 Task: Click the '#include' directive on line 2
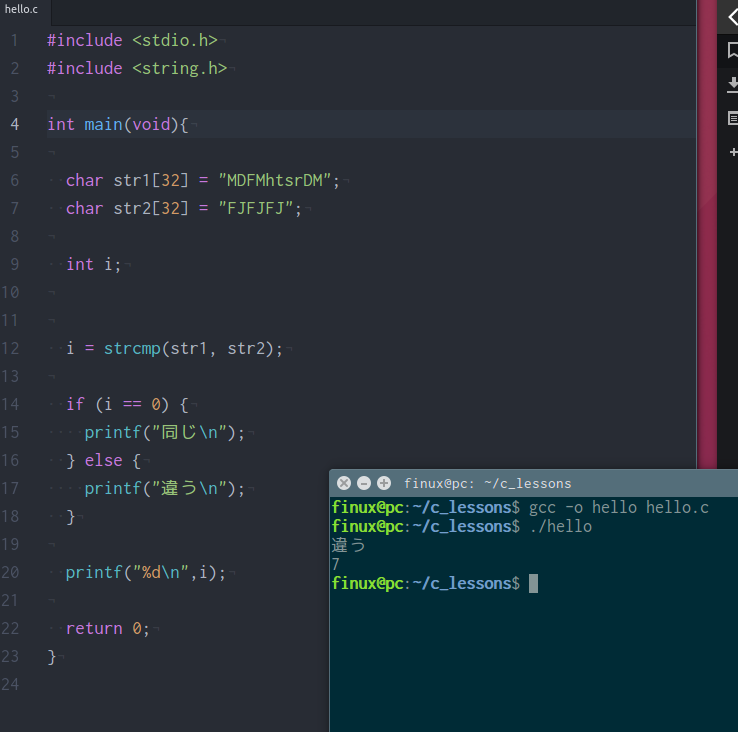(x=85, y=69)
